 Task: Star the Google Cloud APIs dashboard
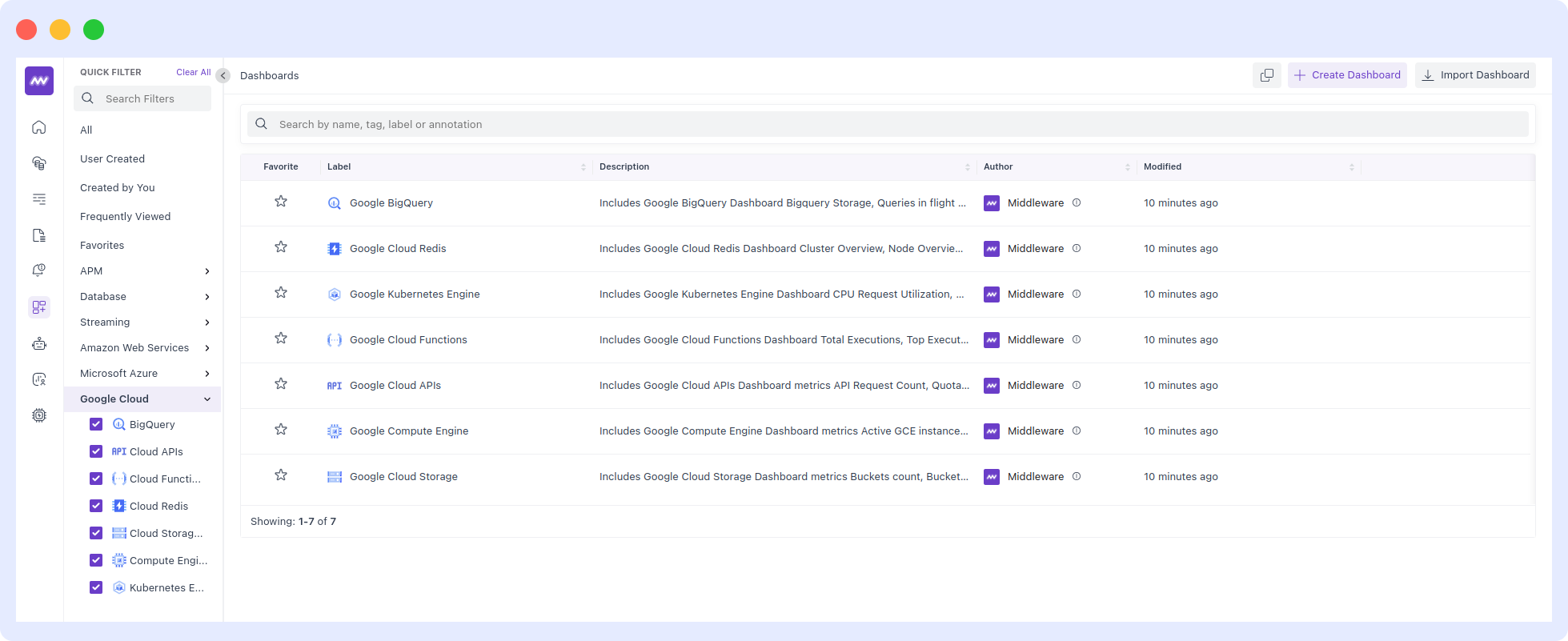[x=281, y=384]
